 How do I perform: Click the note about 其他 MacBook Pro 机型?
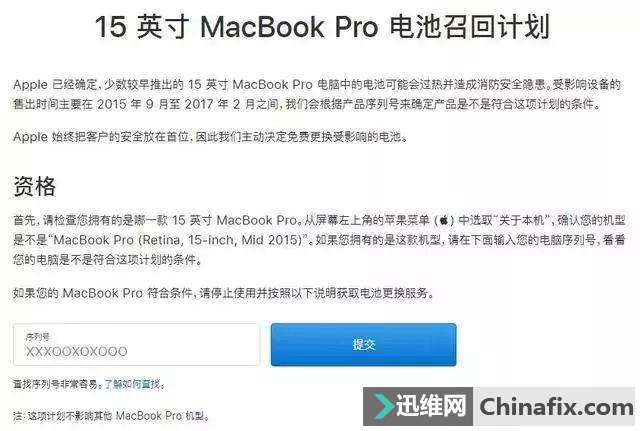[111, 416]
